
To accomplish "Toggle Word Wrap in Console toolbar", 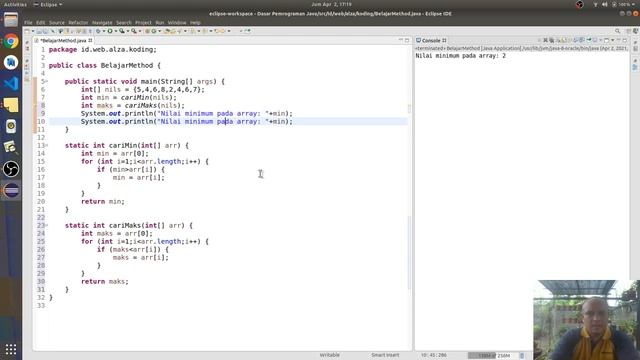I will 570,40.
